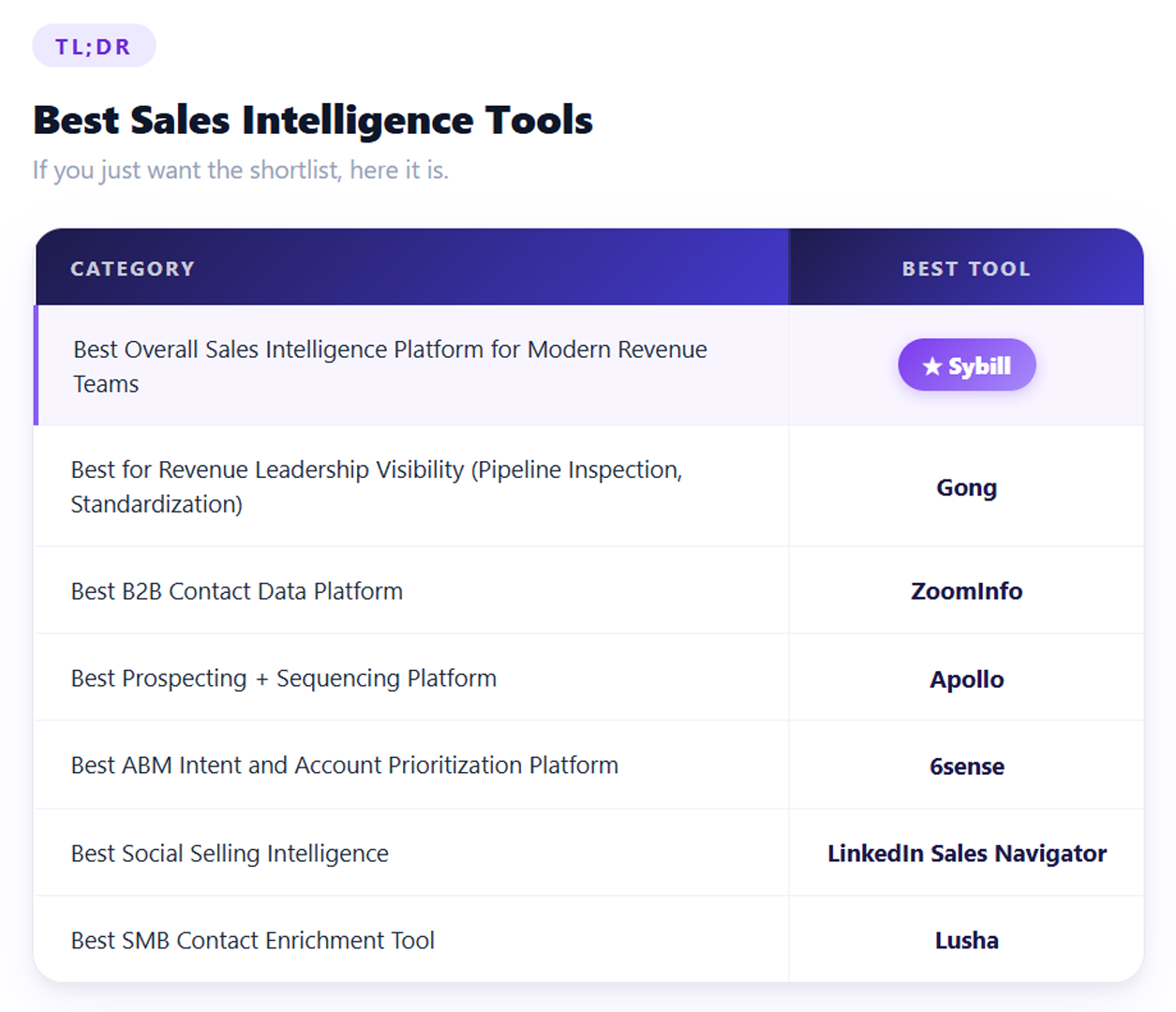The width and height of the screenshot is (1176, 1012).
Task: Click the ZoomInfo tool cell
Action: pyautogui.click(x=966, y=590)
